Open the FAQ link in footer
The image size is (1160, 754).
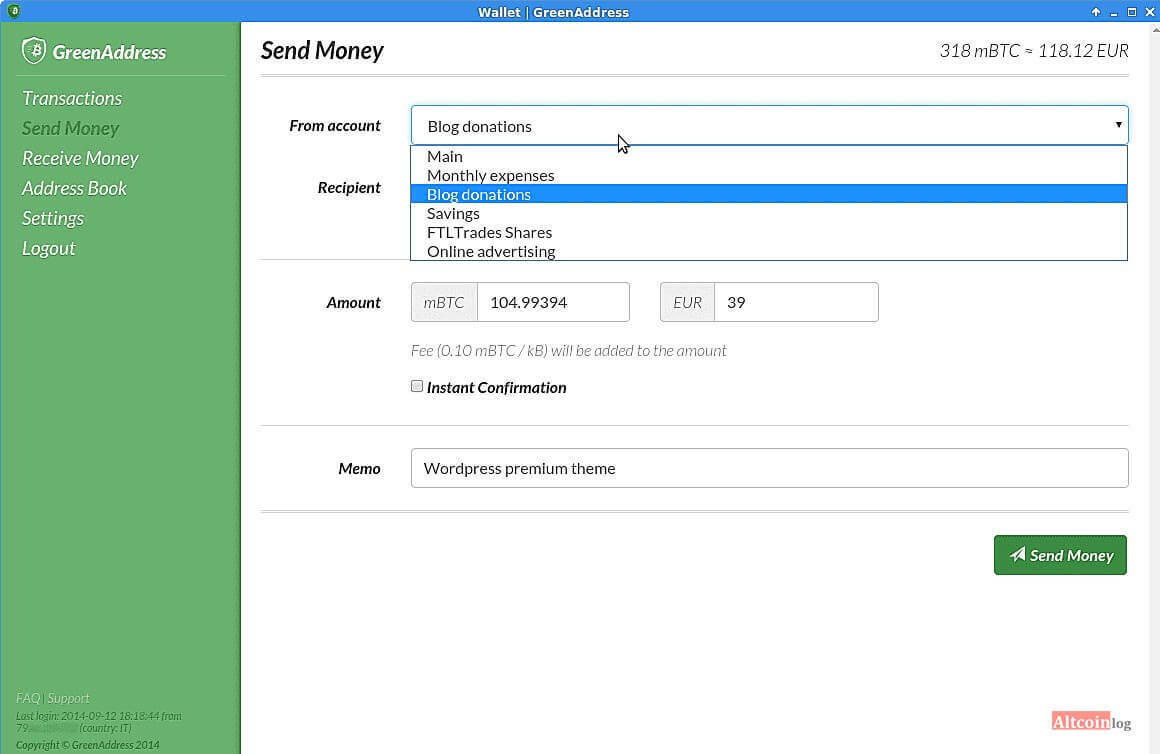pyautogui.click(x=28, y=698)
